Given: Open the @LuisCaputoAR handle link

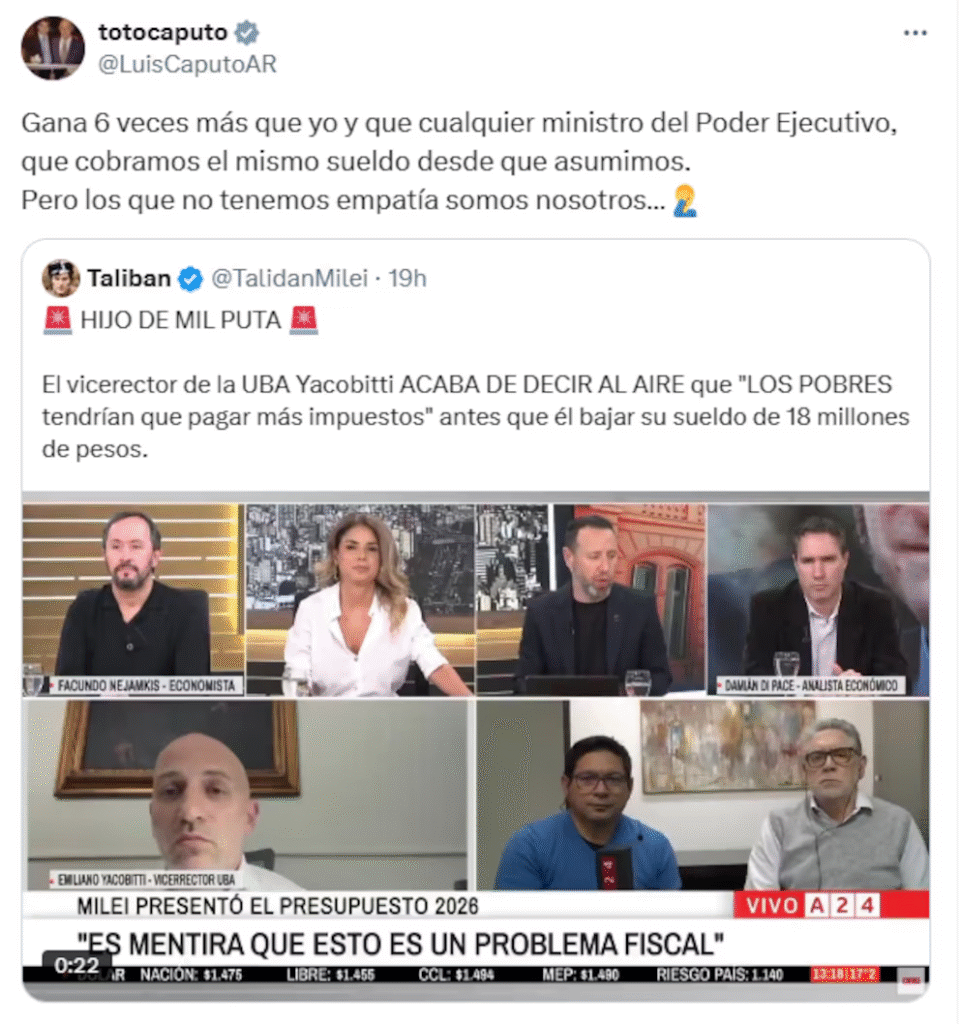Looking at the screenshot, I should pyautogui.click(x=187, y=64).
